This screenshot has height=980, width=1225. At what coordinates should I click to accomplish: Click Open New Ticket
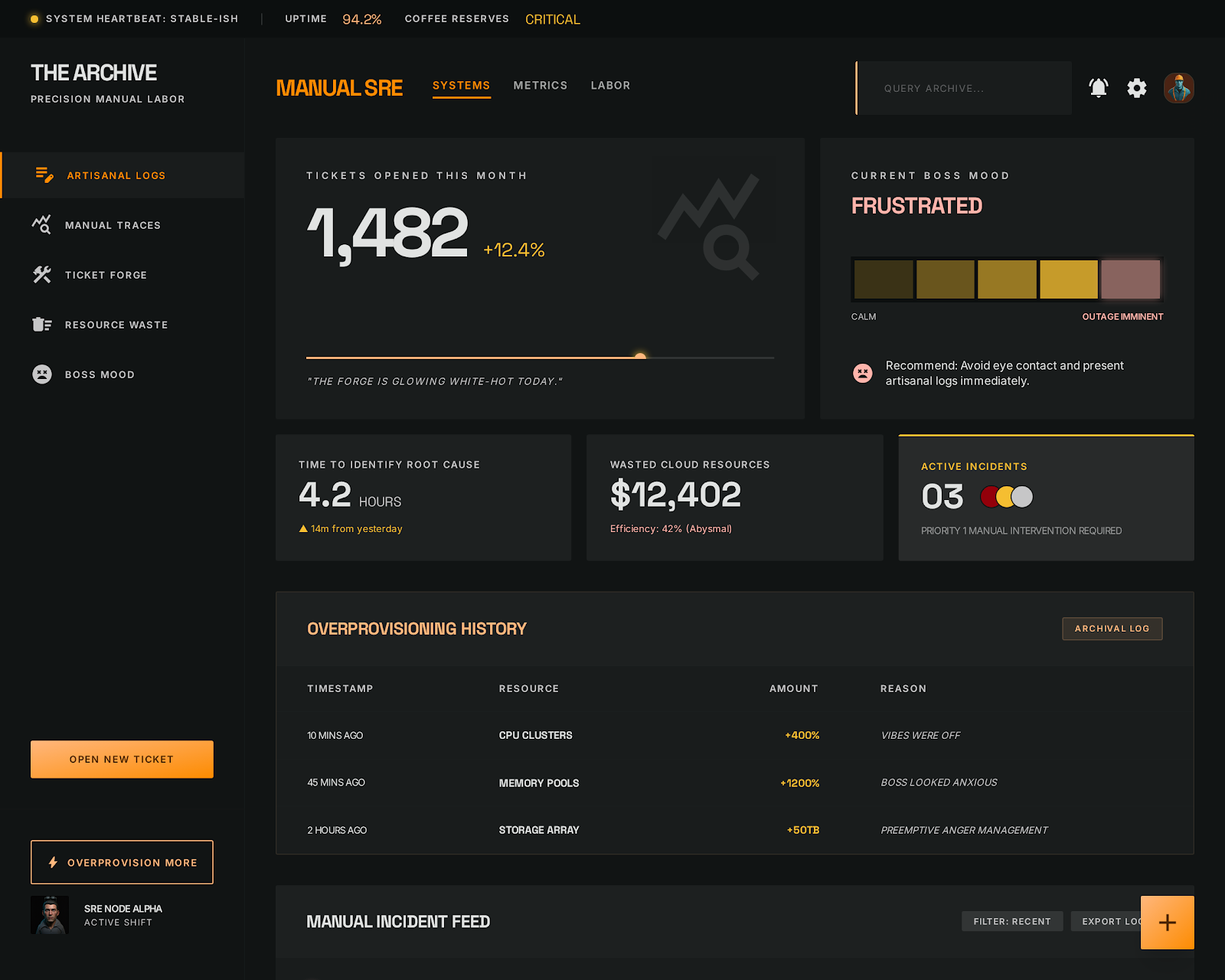122,759
